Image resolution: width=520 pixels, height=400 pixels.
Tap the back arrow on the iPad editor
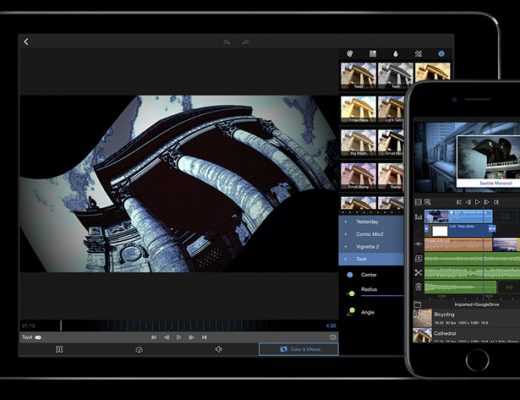coord(26,42)
